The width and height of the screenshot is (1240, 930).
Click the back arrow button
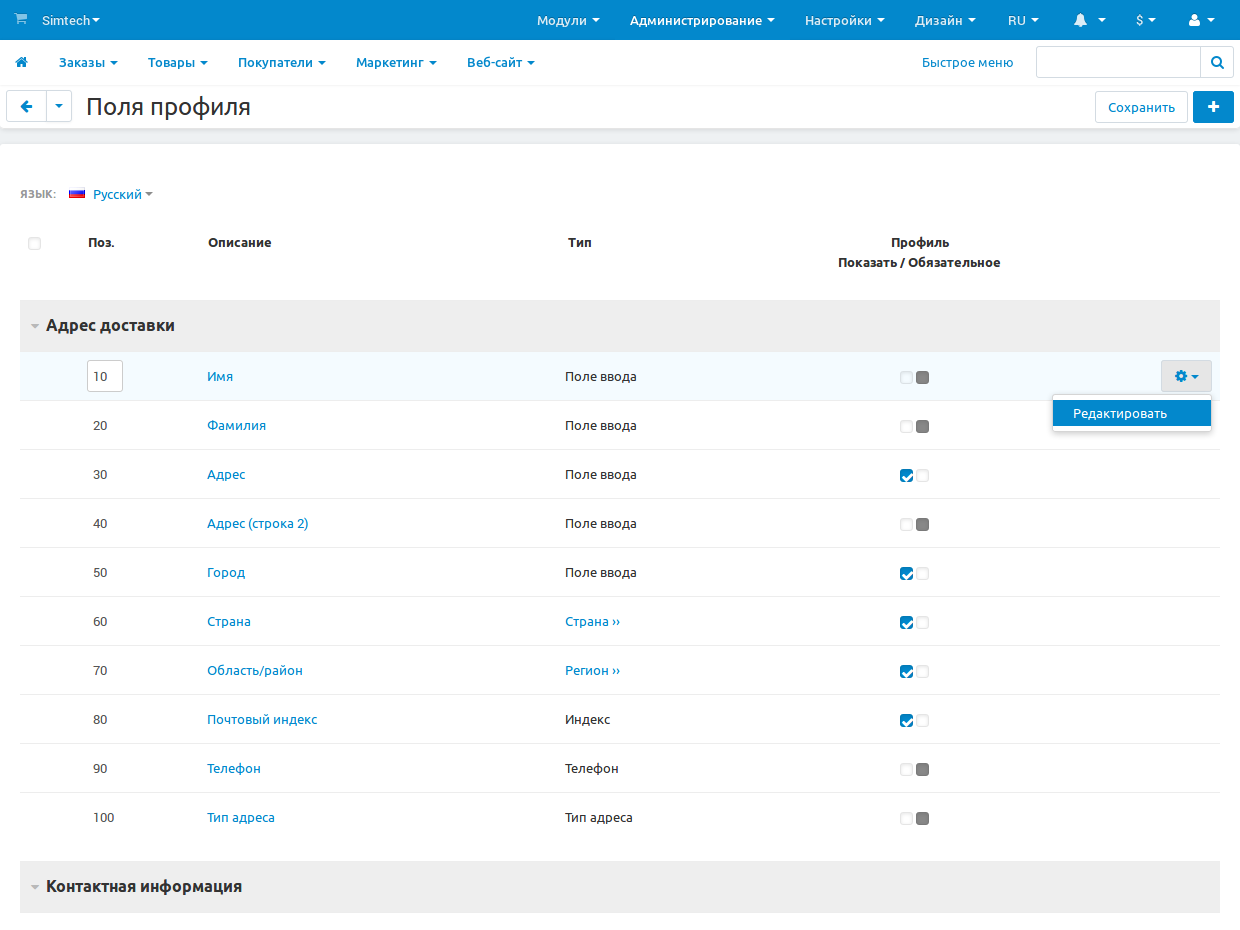pos(26,107)
